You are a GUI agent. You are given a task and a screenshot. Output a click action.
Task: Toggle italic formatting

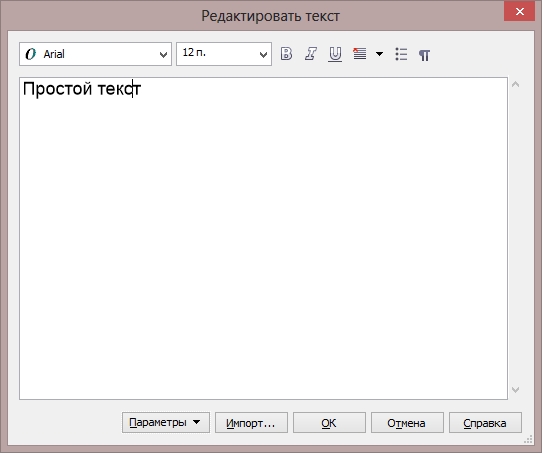tap(311, 54)
